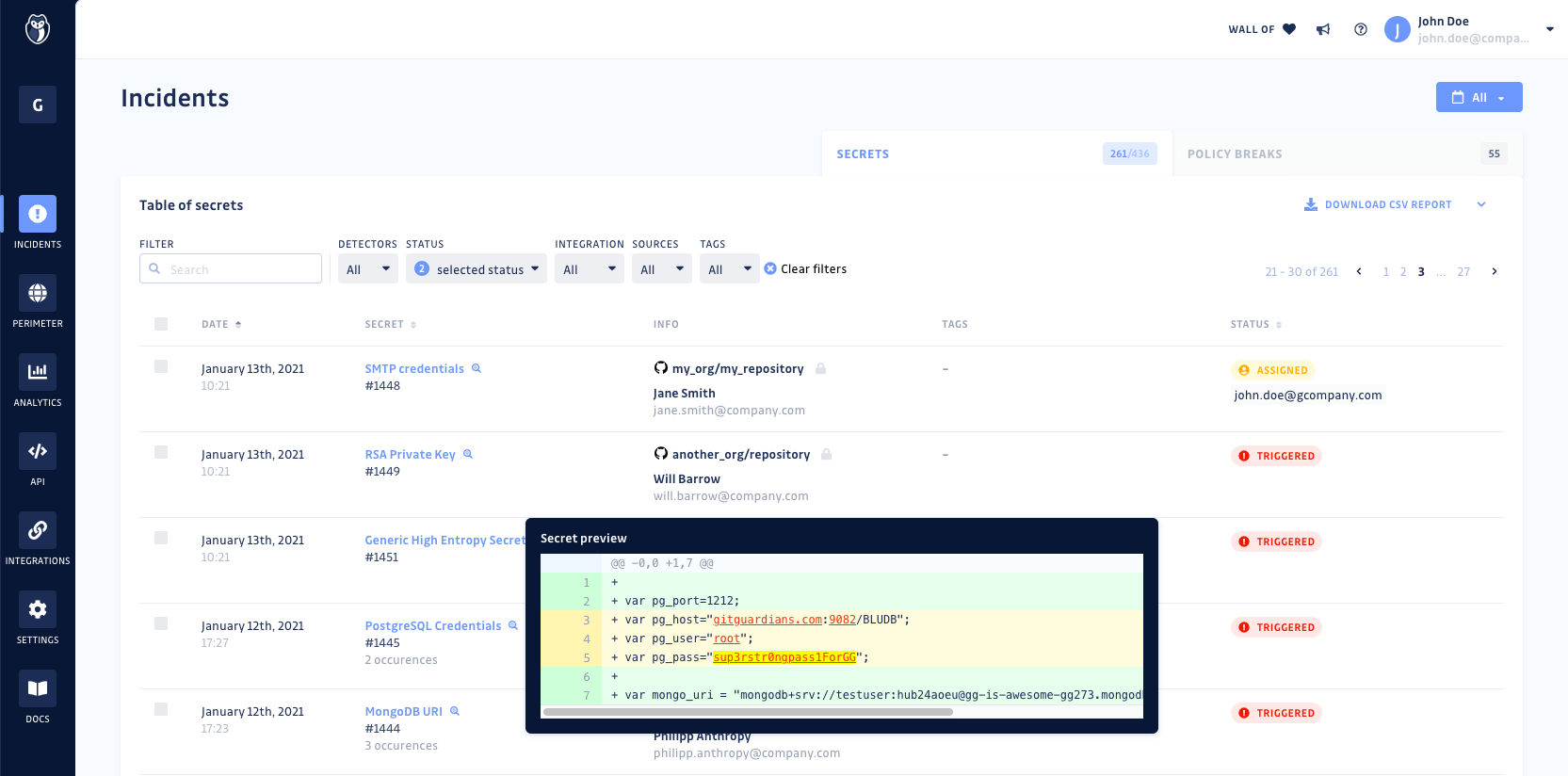Sort table by Secret column
Viewport: 1568px width, 776px height.
click(391, 324)
